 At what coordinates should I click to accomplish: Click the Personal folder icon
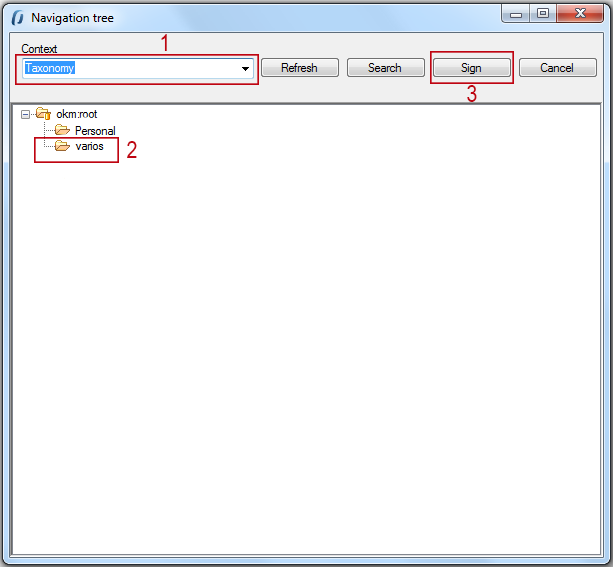point(62,129)
